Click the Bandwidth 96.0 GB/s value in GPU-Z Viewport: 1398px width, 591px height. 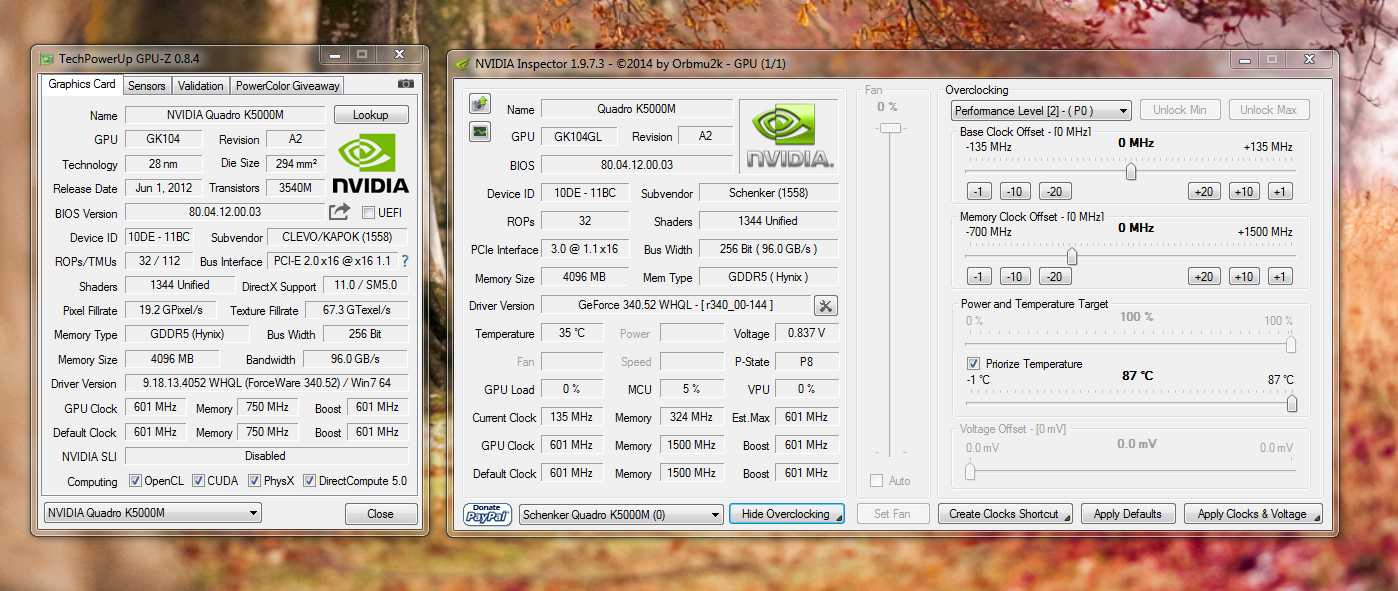tap(355, 359)
